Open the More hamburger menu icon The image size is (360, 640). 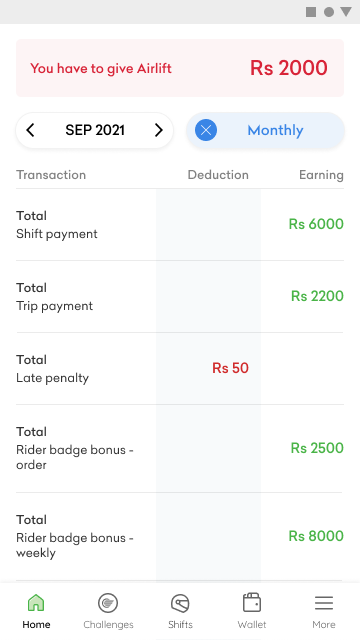[x=324, y=603]
